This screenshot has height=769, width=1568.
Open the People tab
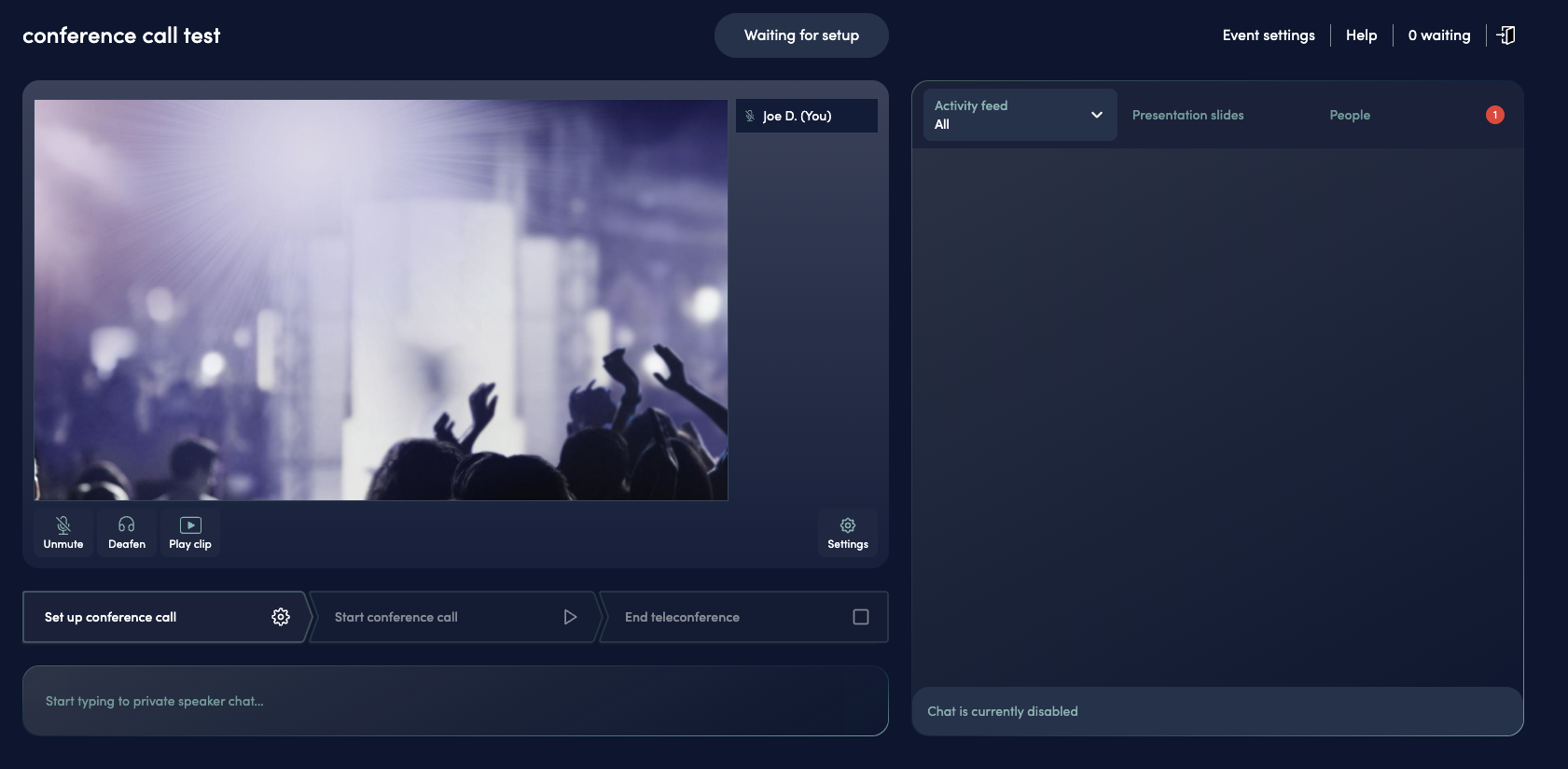[1349, 115]
